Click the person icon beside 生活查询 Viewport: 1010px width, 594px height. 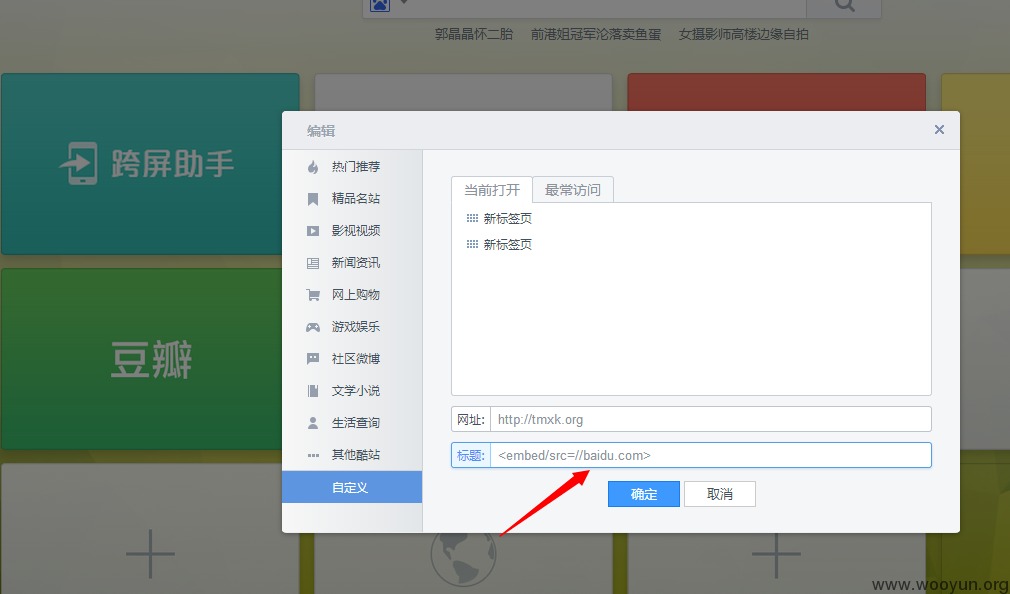point(313,423)
